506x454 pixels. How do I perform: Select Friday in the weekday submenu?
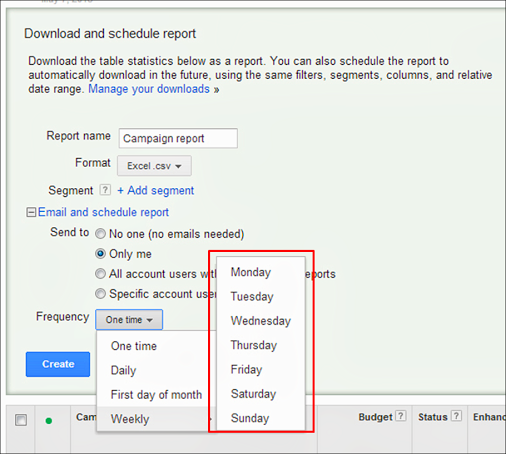point(261,369)
